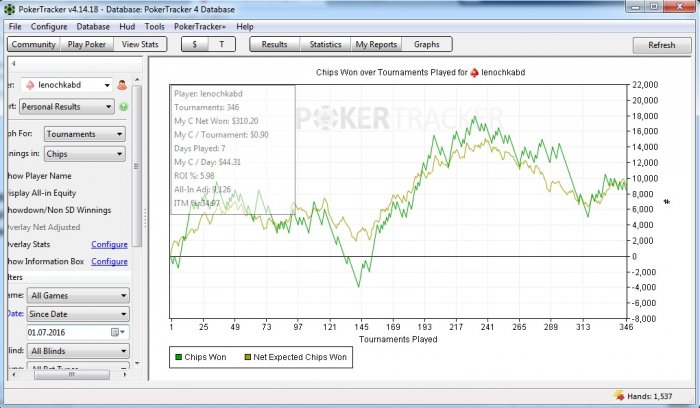This screenshot has width=700, height=408.
Task: Open the Tools menu
Action: [154, 26]
